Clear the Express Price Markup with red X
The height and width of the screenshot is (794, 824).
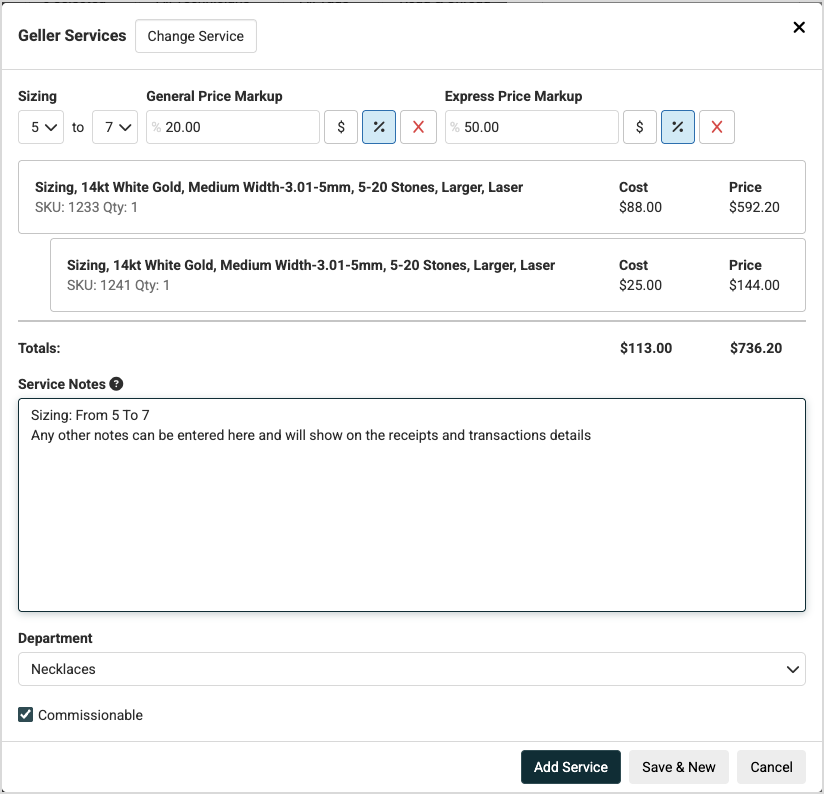pos(717,127)
